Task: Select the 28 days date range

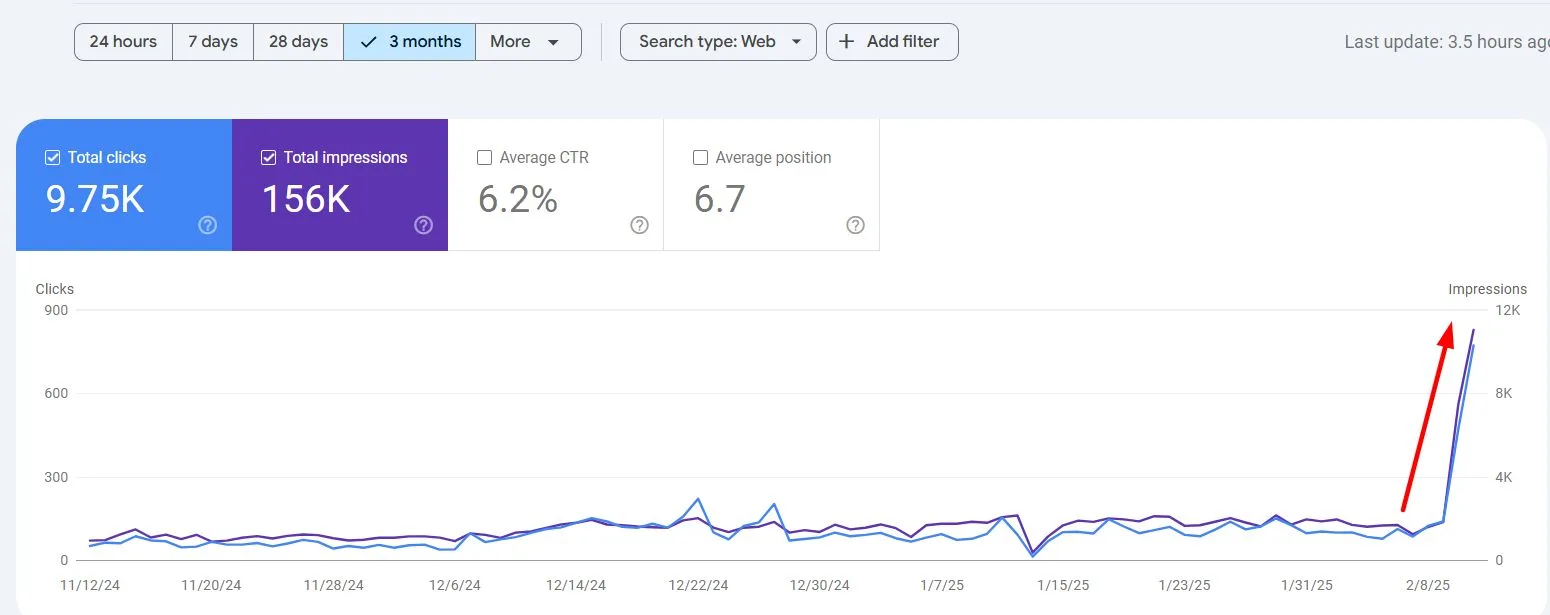Action: pyautogui.click(x=297, y=41)
